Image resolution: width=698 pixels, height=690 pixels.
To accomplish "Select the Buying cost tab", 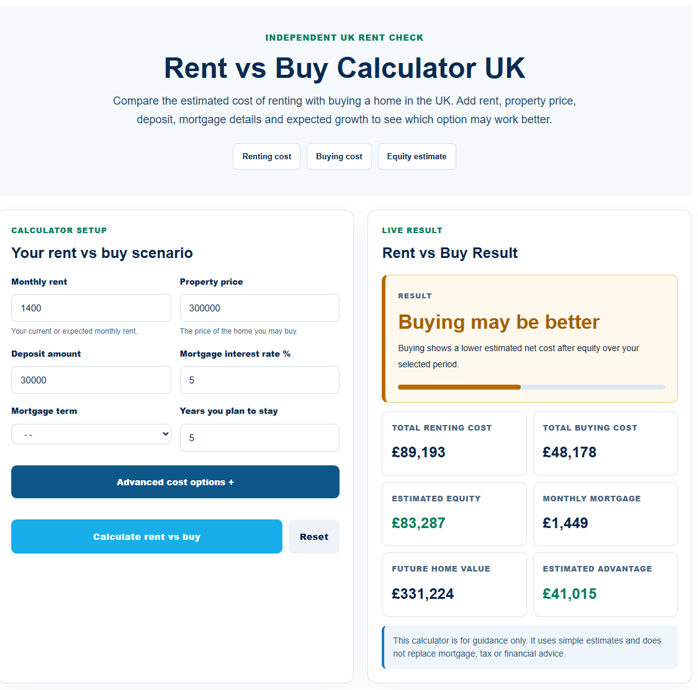I will click(339, 156).
